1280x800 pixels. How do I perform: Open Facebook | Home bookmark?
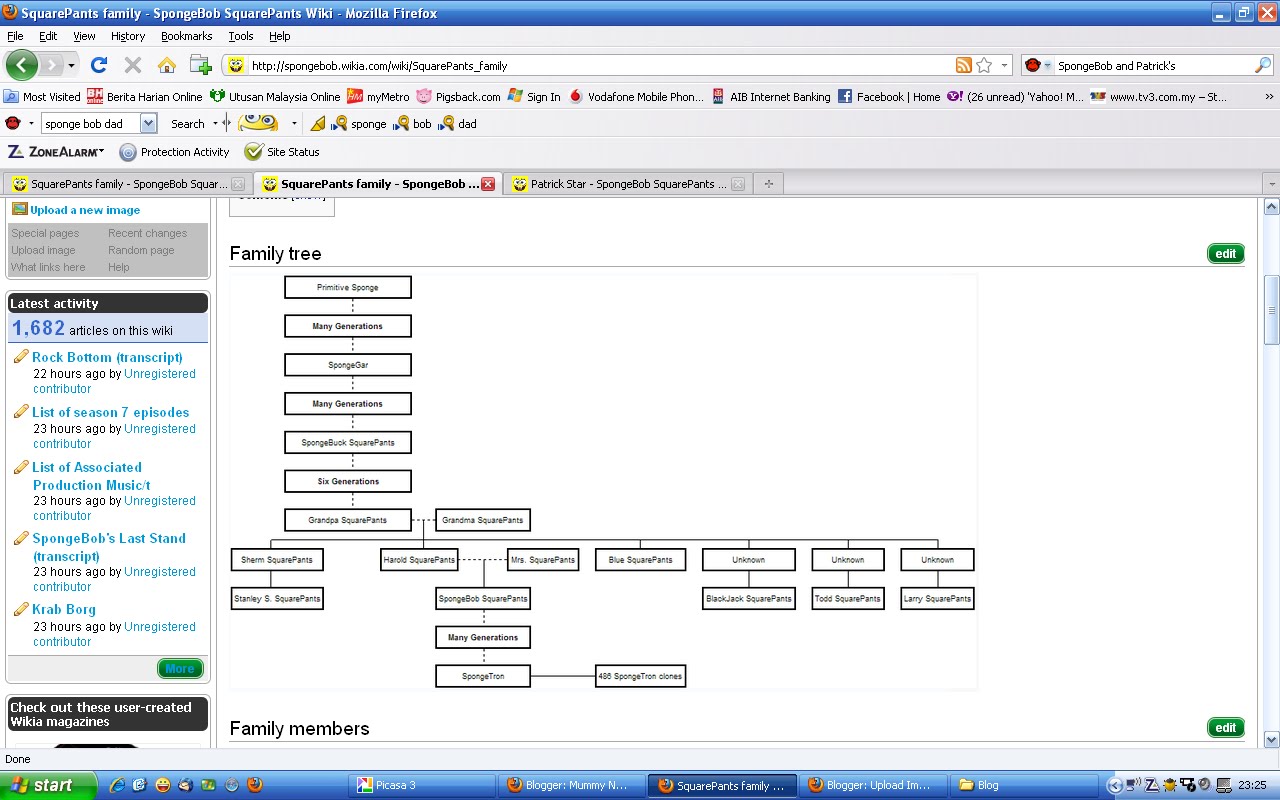[x=889, y=97]
